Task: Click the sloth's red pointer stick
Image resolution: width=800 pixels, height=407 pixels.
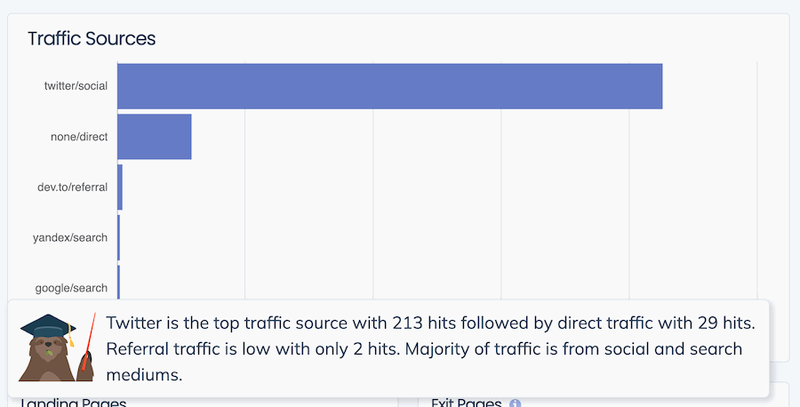Action: coord(89,341)
